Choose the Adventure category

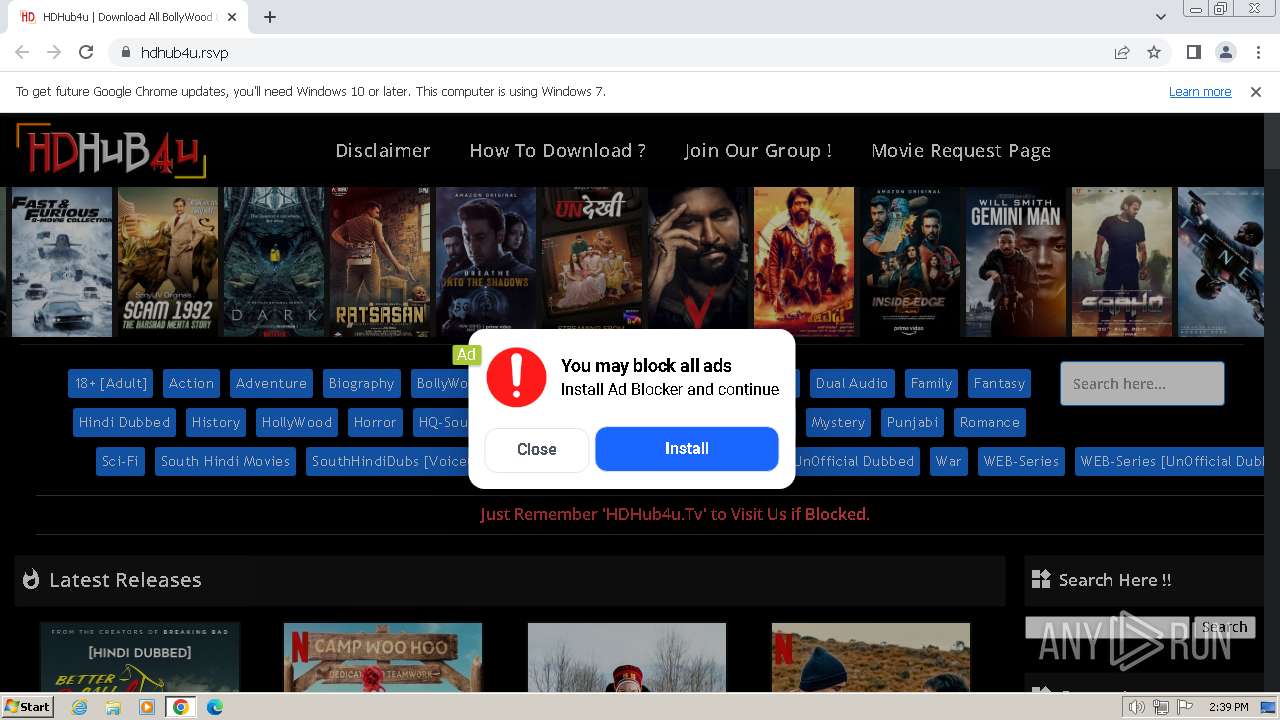click(x=271, y=383)
